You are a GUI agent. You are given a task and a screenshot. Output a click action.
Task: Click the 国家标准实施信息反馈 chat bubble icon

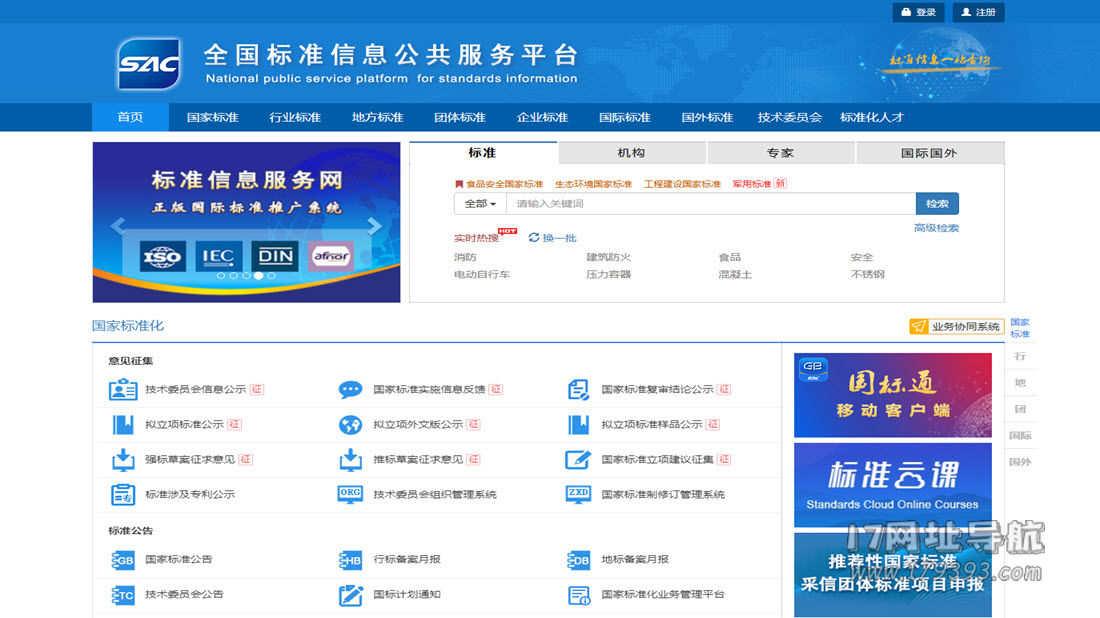point(350,390)
